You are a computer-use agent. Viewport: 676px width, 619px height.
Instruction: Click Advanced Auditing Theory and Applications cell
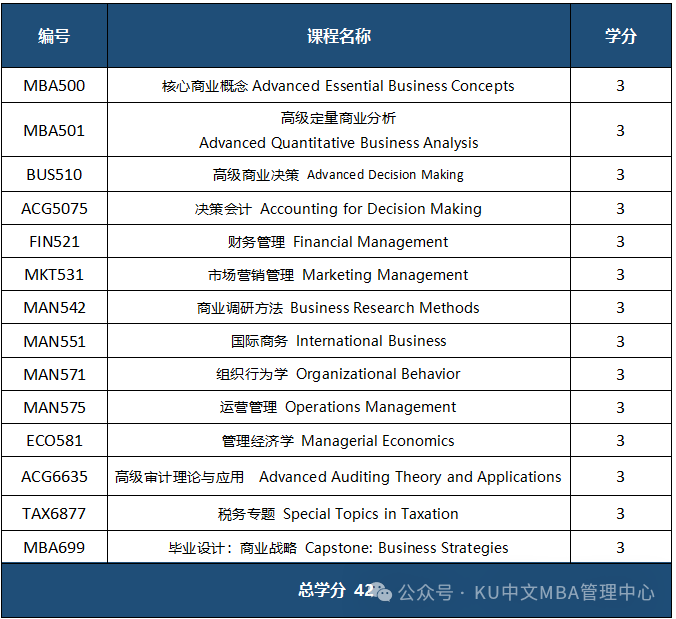pos(338,477)
